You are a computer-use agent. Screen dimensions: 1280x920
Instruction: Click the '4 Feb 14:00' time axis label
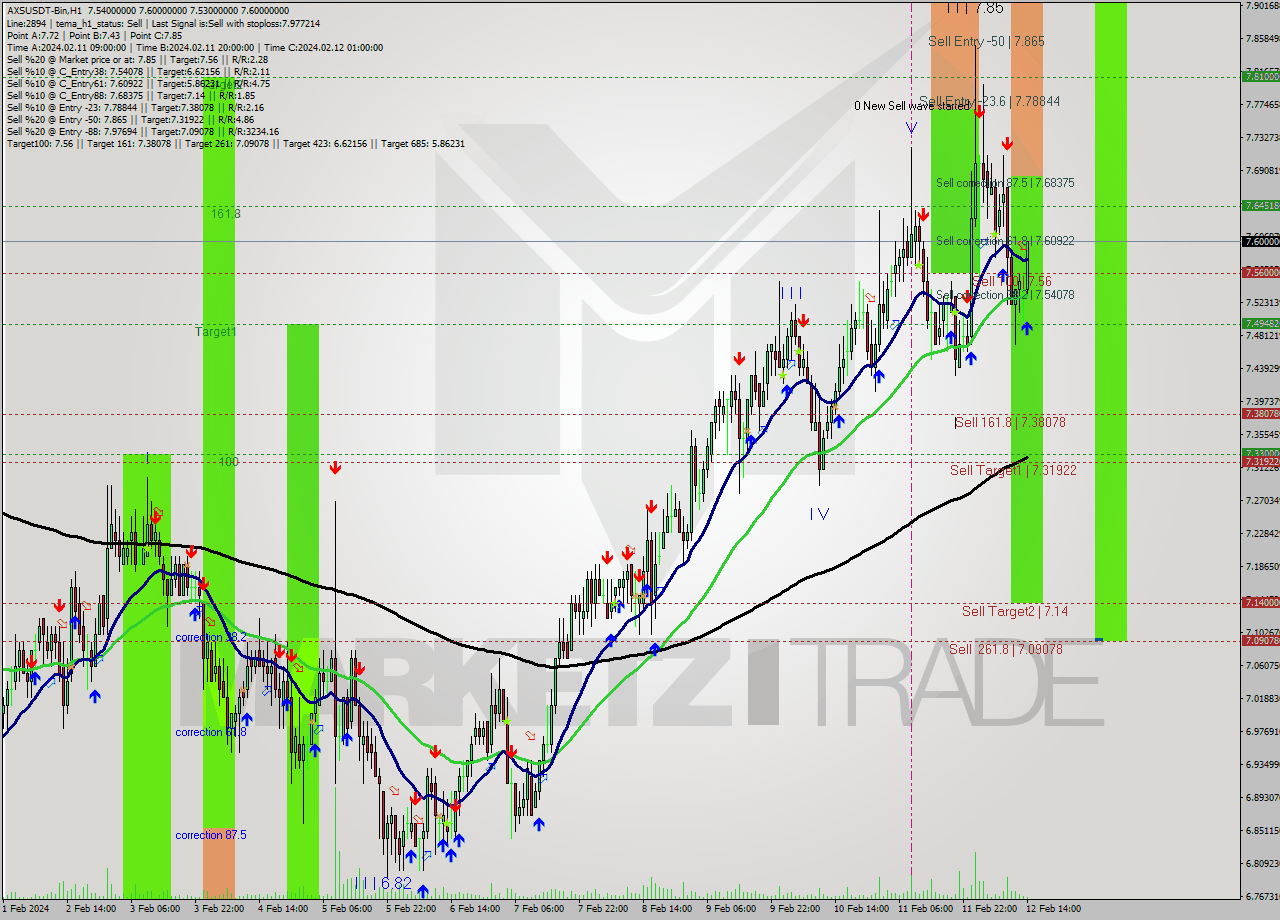[282, 909]
